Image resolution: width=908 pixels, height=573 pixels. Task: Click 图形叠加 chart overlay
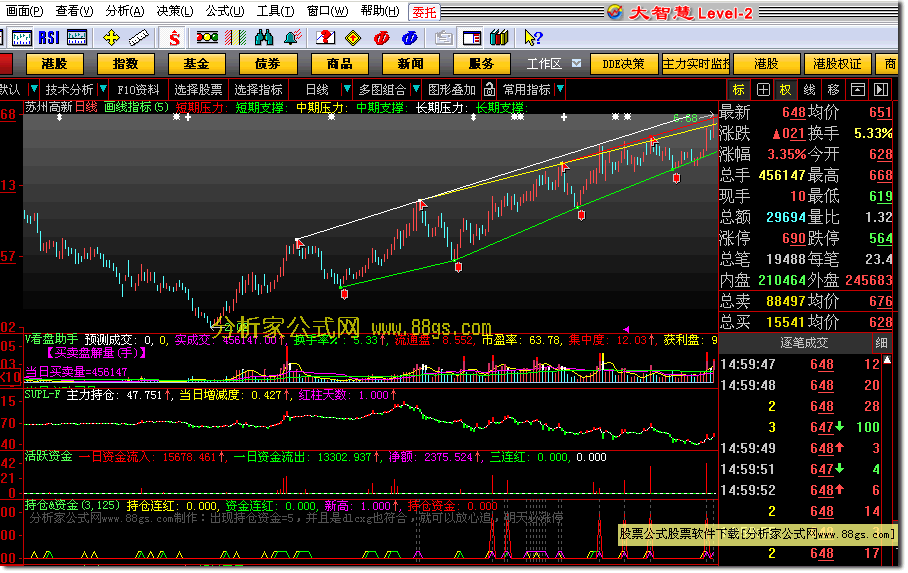click(452, 90)
